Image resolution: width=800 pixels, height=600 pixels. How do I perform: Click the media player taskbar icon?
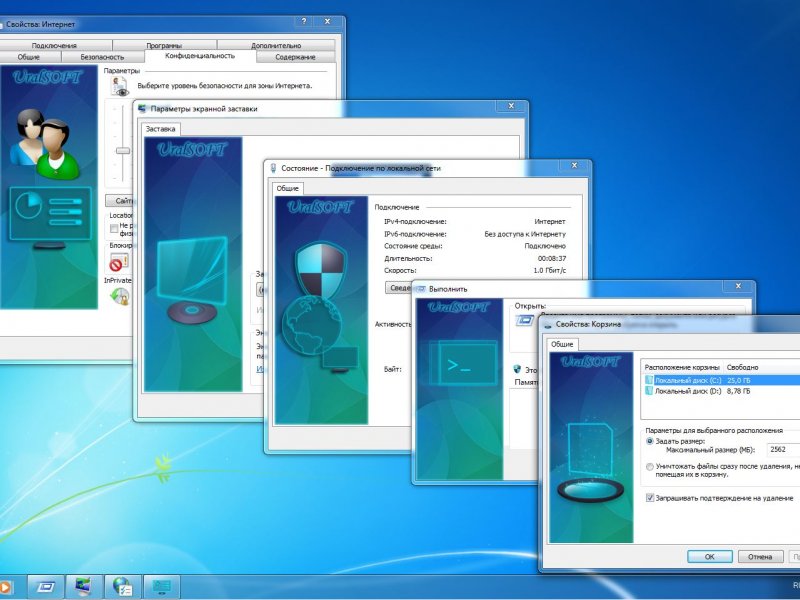[5, 587]
